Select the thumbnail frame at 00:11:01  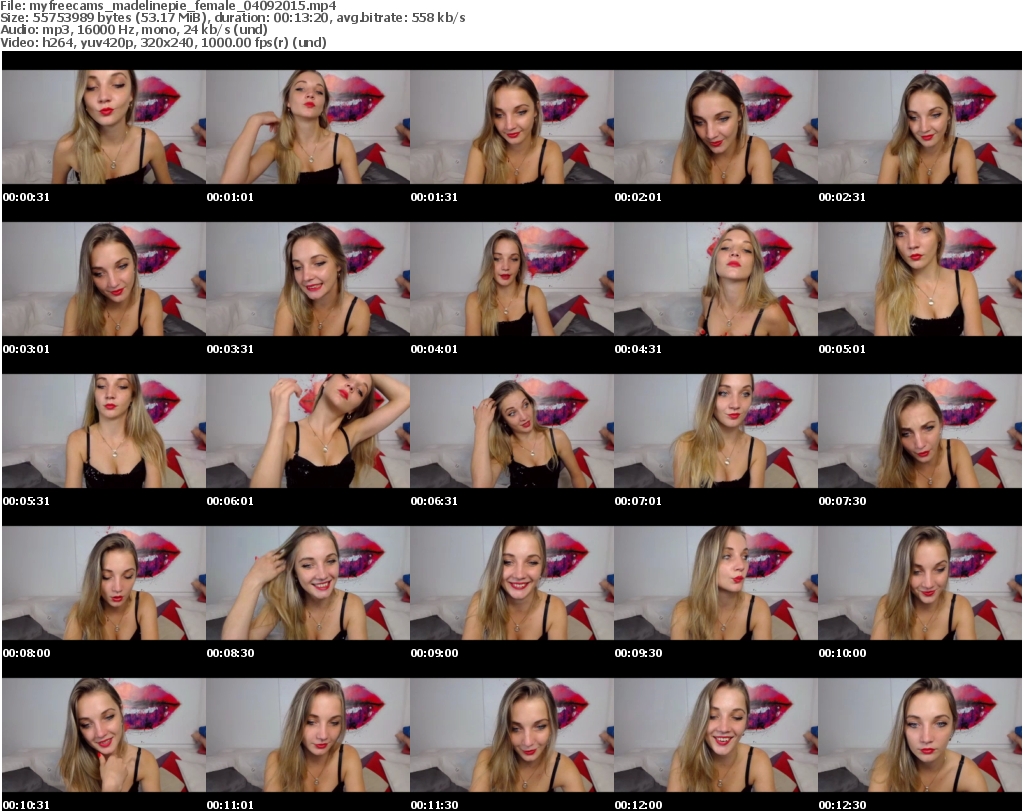click(x=308, y=735)
